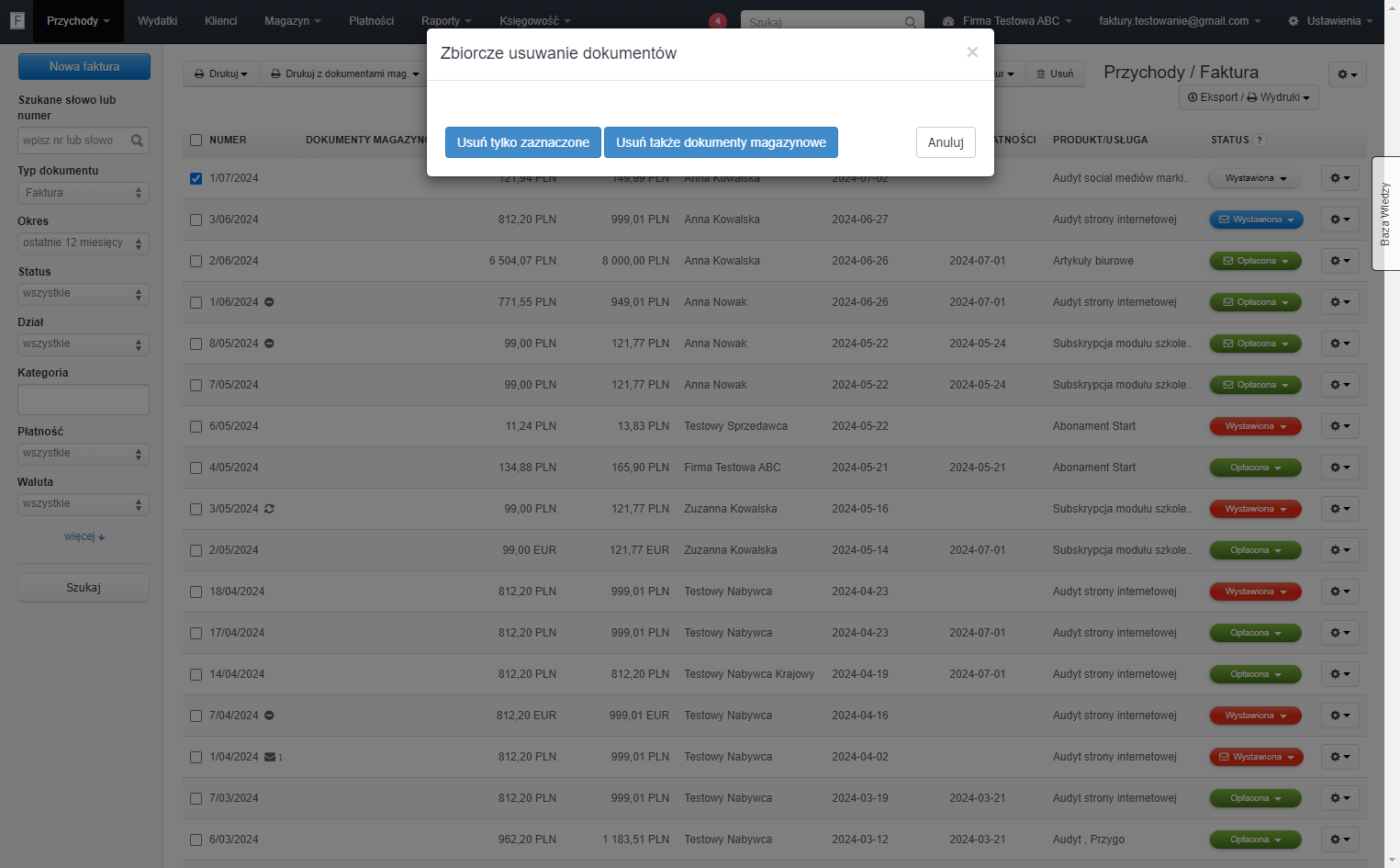The width and height of the screenshot is (1400, 868).
Task: Select the checkbox for invoice 2/05/2024
Action: [196, 550]
